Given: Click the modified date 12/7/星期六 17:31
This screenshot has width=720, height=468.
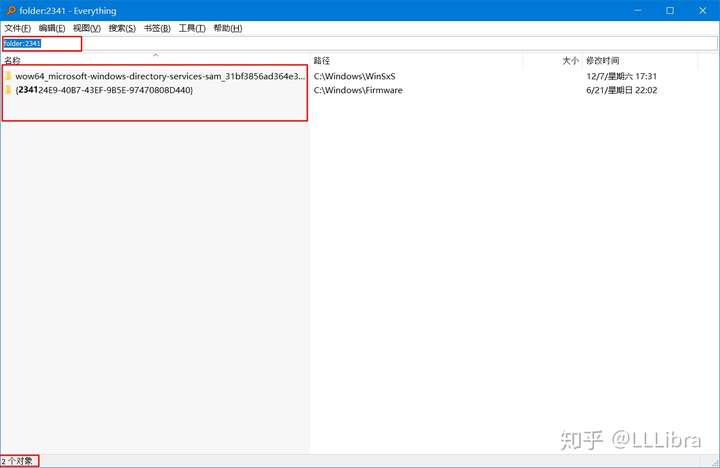Looking at the screenshot, I should 622,76.
